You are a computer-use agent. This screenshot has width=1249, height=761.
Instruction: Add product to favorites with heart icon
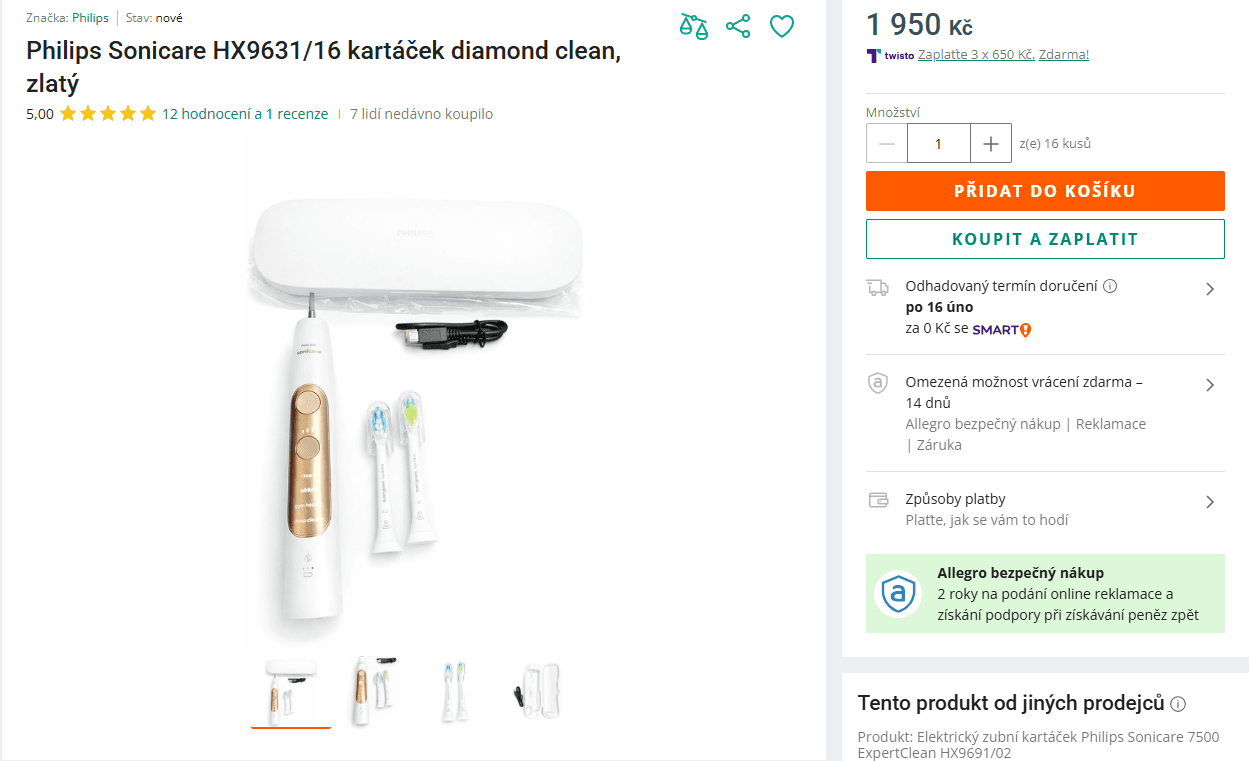782,26
